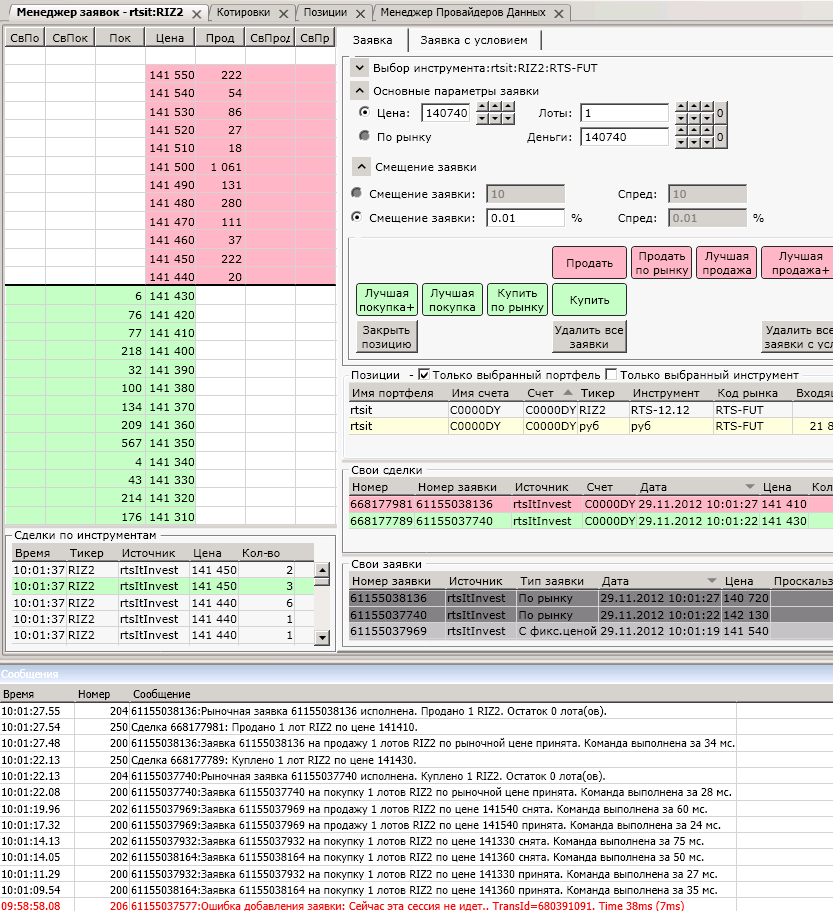Select order 61155037969 in Свои заявки
Image resolution: width=833 pixels, height=911 pixels.
(591, 631)
